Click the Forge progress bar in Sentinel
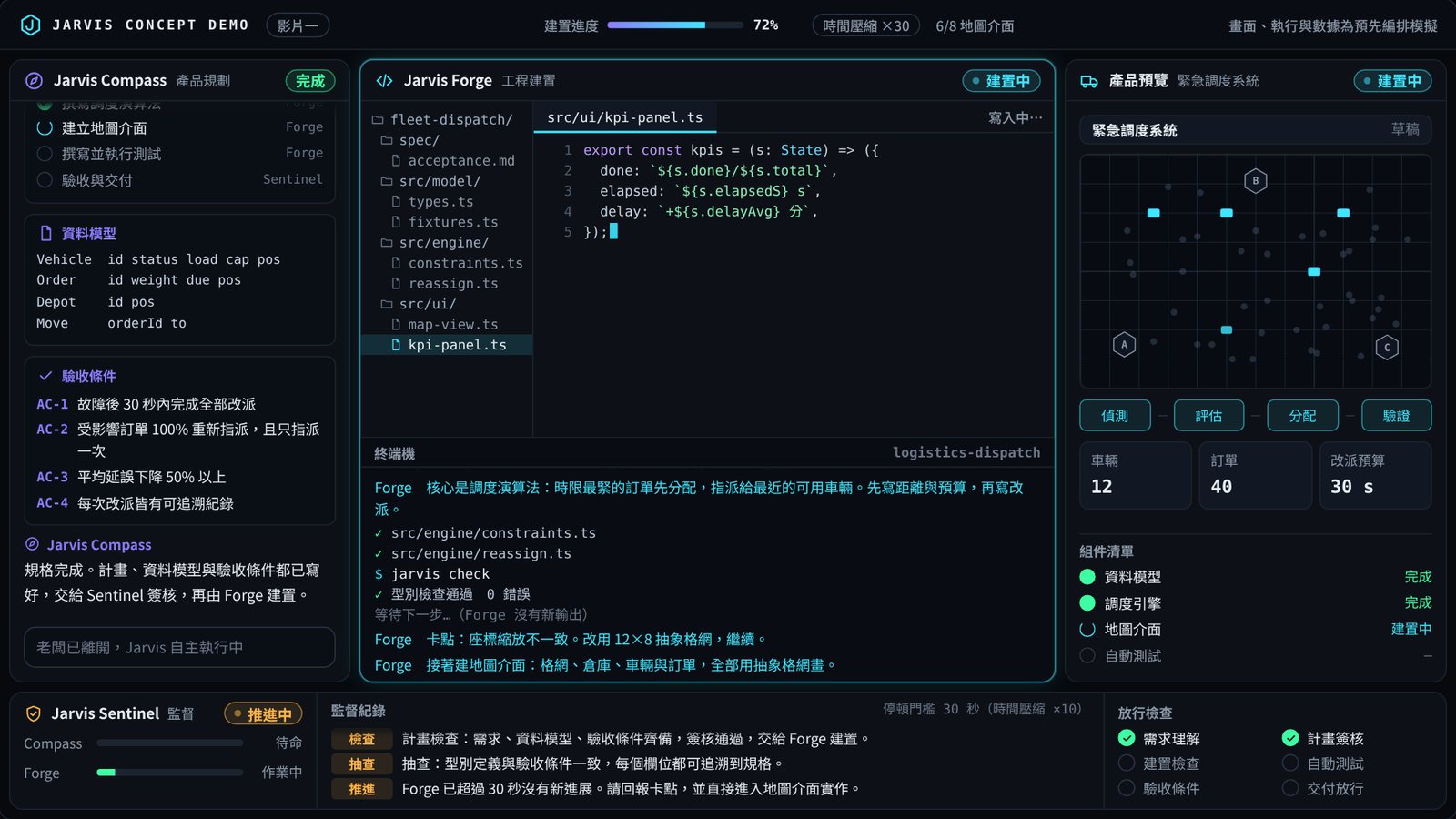The width and height of the screenshot is (1456, 819). (x=170, y=773)
